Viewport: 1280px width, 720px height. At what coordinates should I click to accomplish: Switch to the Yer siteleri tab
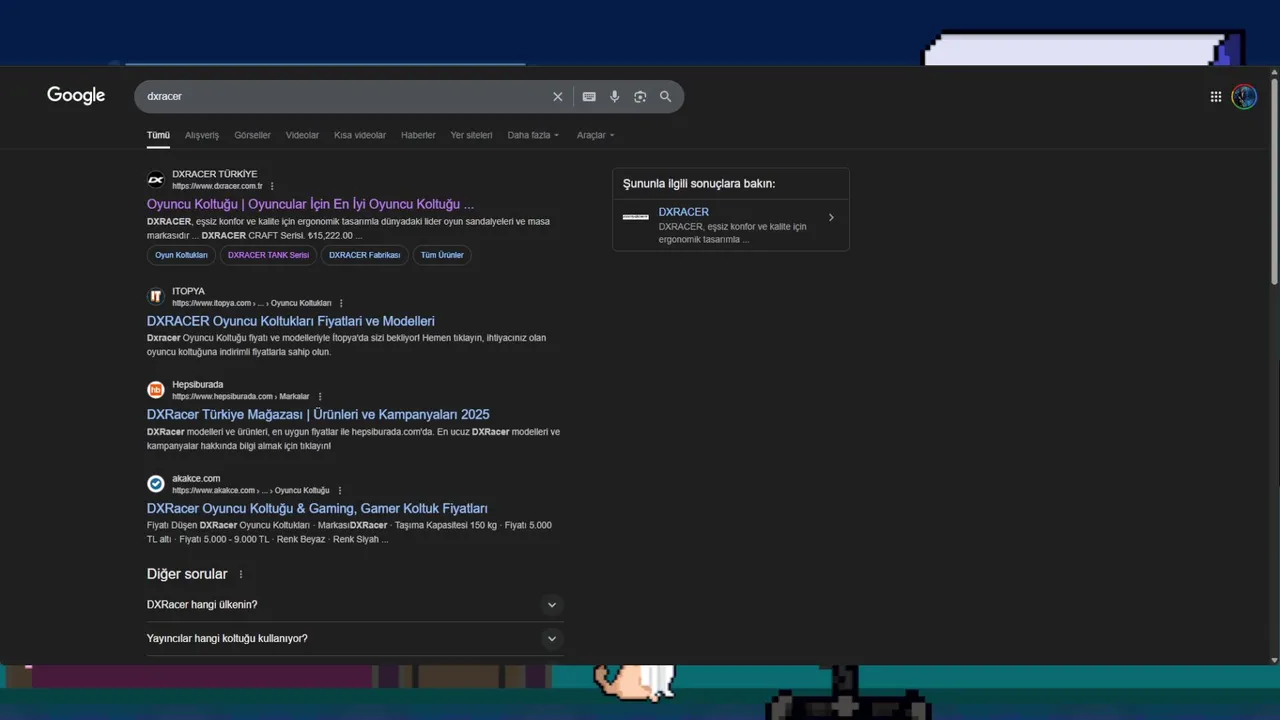471,135
